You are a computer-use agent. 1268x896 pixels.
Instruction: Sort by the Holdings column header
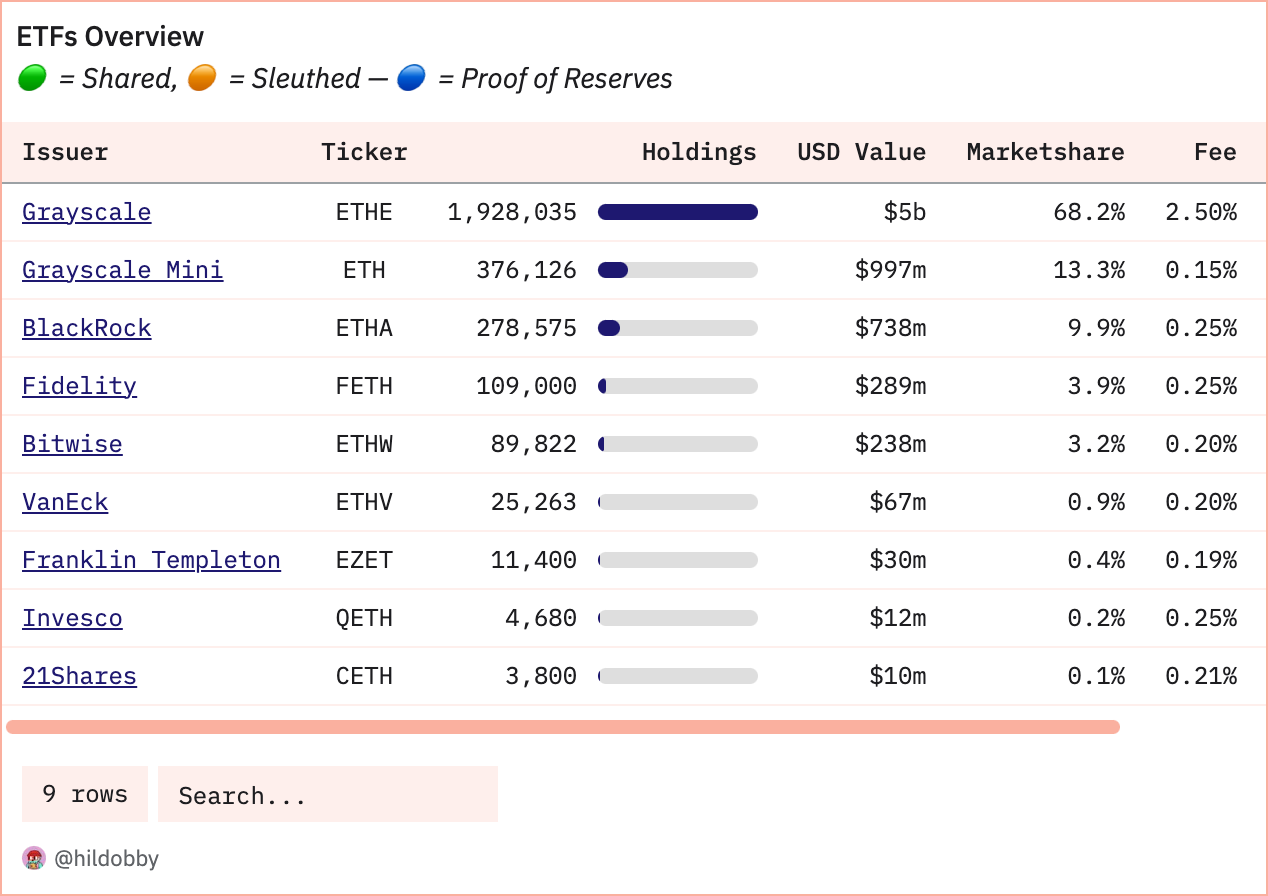(699, 152)
